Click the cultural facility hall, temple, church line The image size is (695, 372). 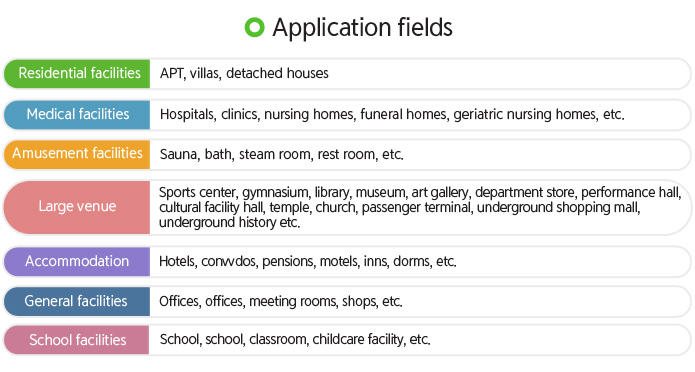coord(399,208)
